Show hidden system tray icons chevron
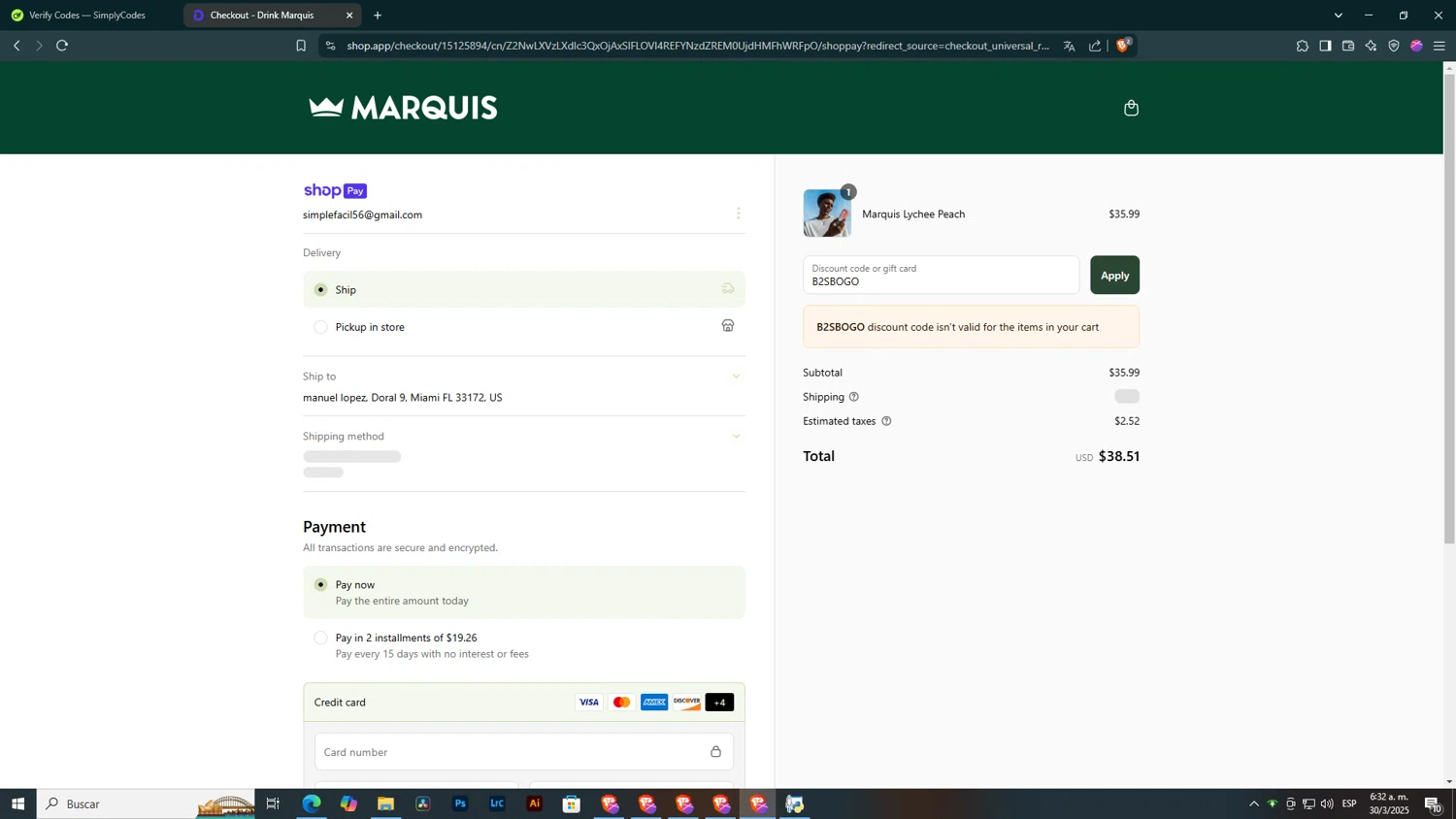 (x=1253, y=803)
